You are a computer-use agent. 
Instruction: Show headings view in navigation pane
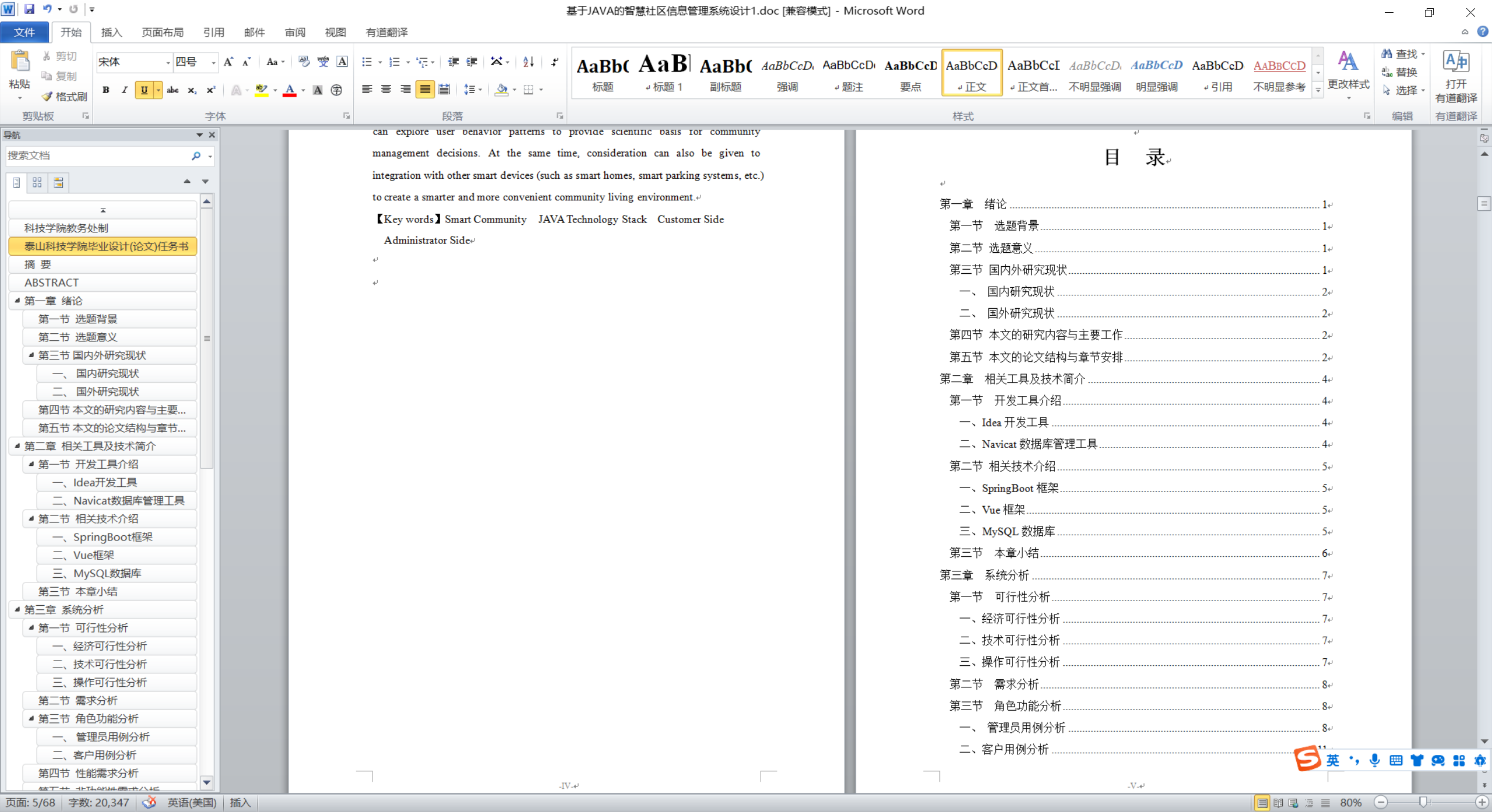(x=16, y=182)
